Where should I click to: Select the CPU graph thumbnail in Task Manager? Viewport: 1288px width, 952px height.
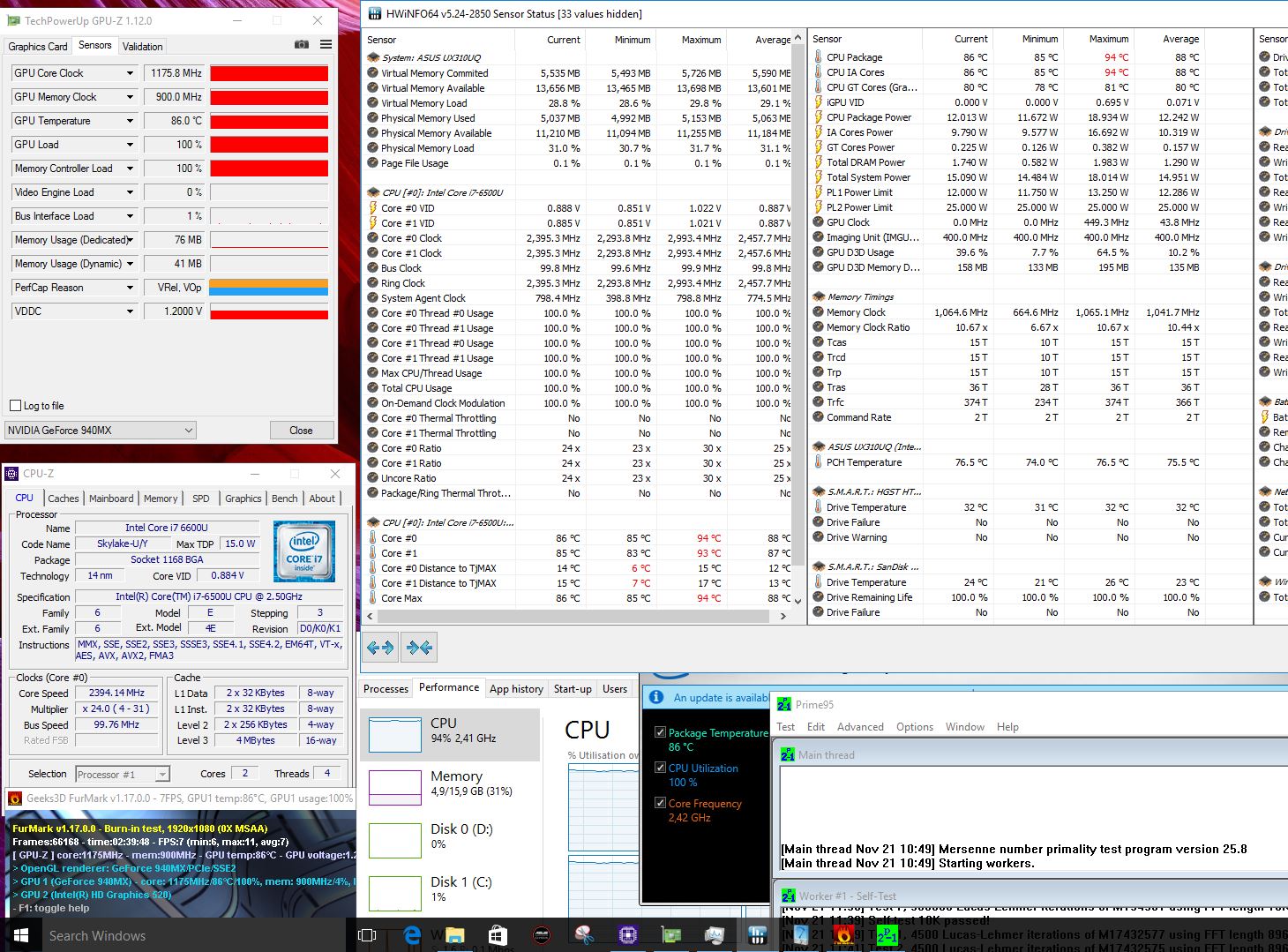(395, 735)
